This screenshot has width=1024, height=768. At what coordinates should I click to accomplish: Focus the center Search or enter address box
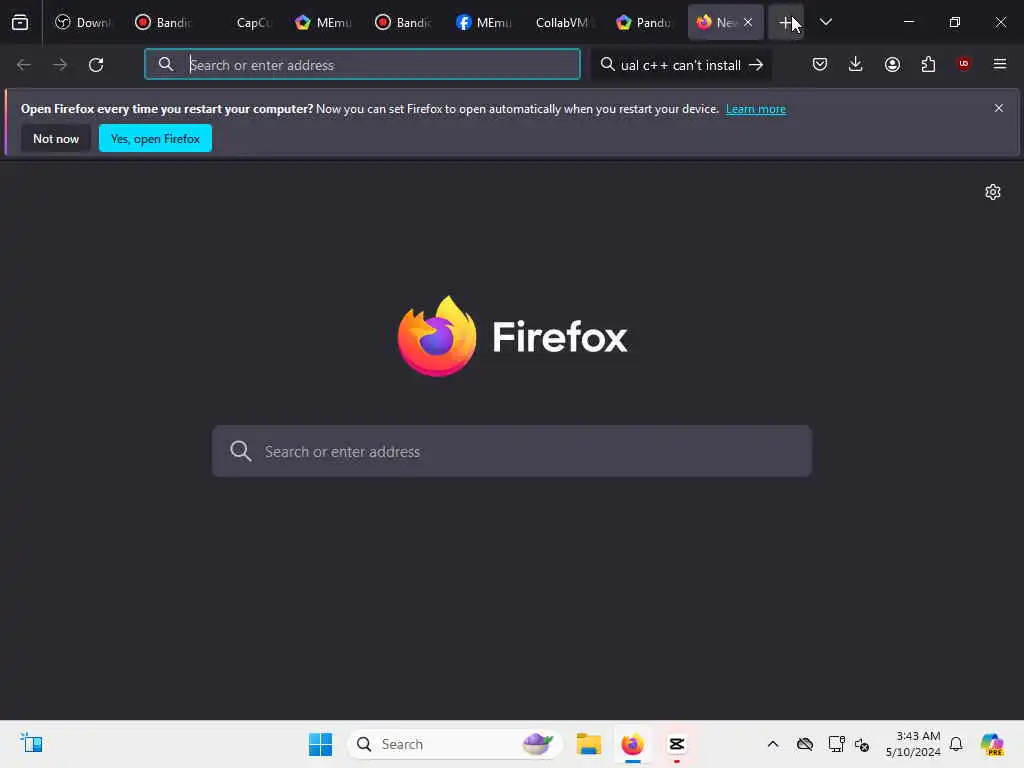512,451
